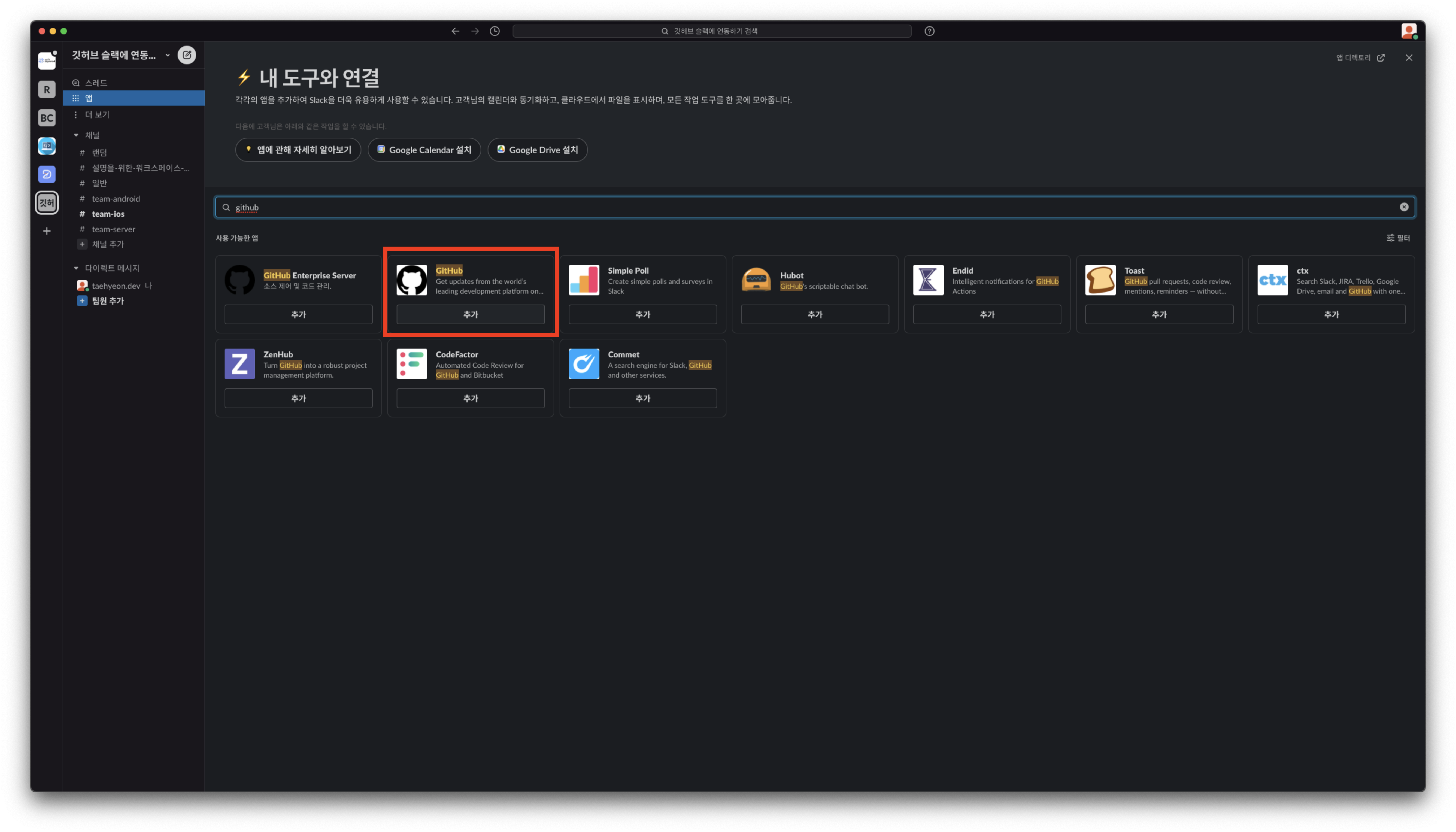Open the 스레드 menu item
Image resolution: width=1456 pixels, height=832 pixels.
click(96, 83)
